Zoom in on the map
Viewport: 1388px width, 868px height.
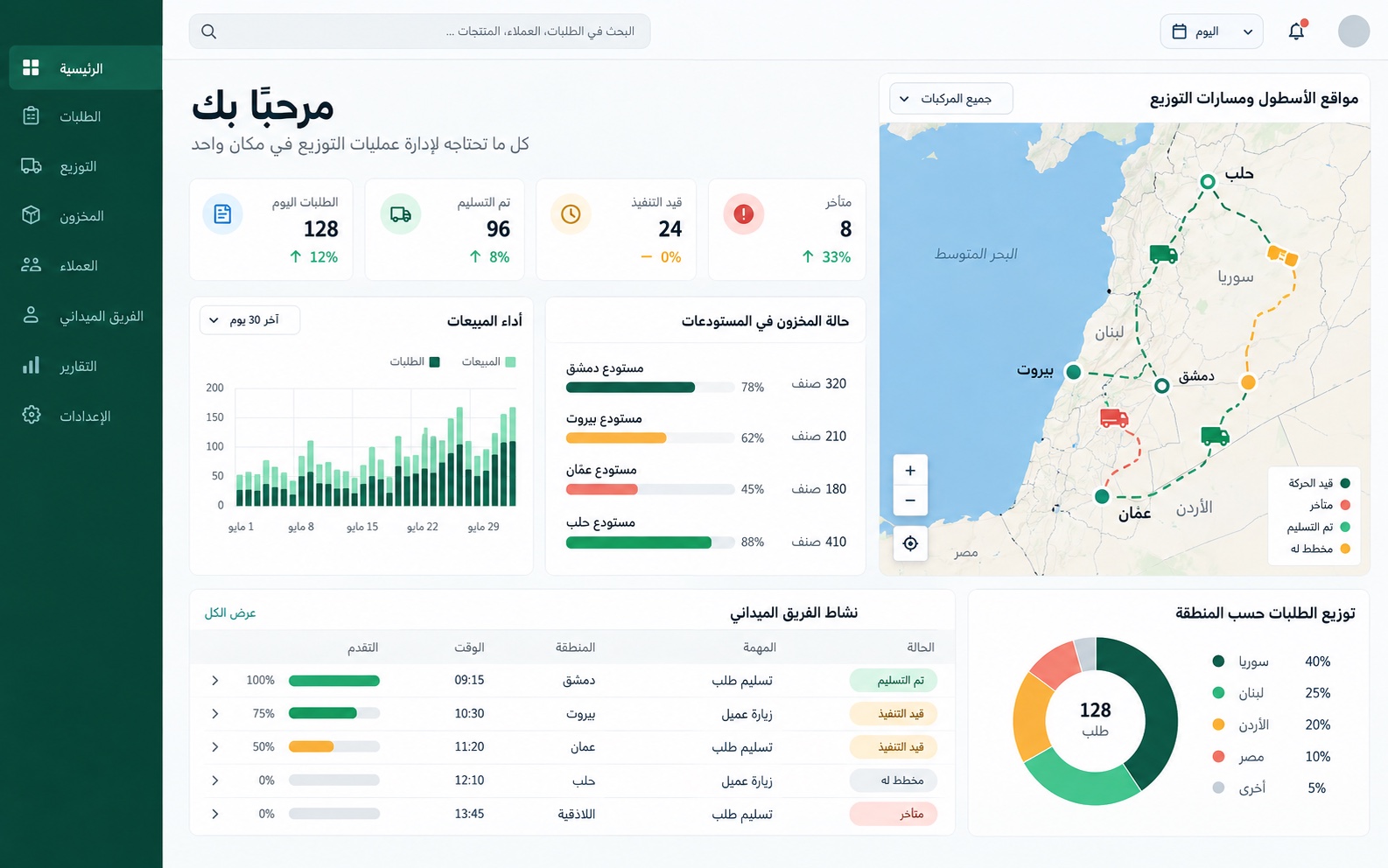(910, 471)
